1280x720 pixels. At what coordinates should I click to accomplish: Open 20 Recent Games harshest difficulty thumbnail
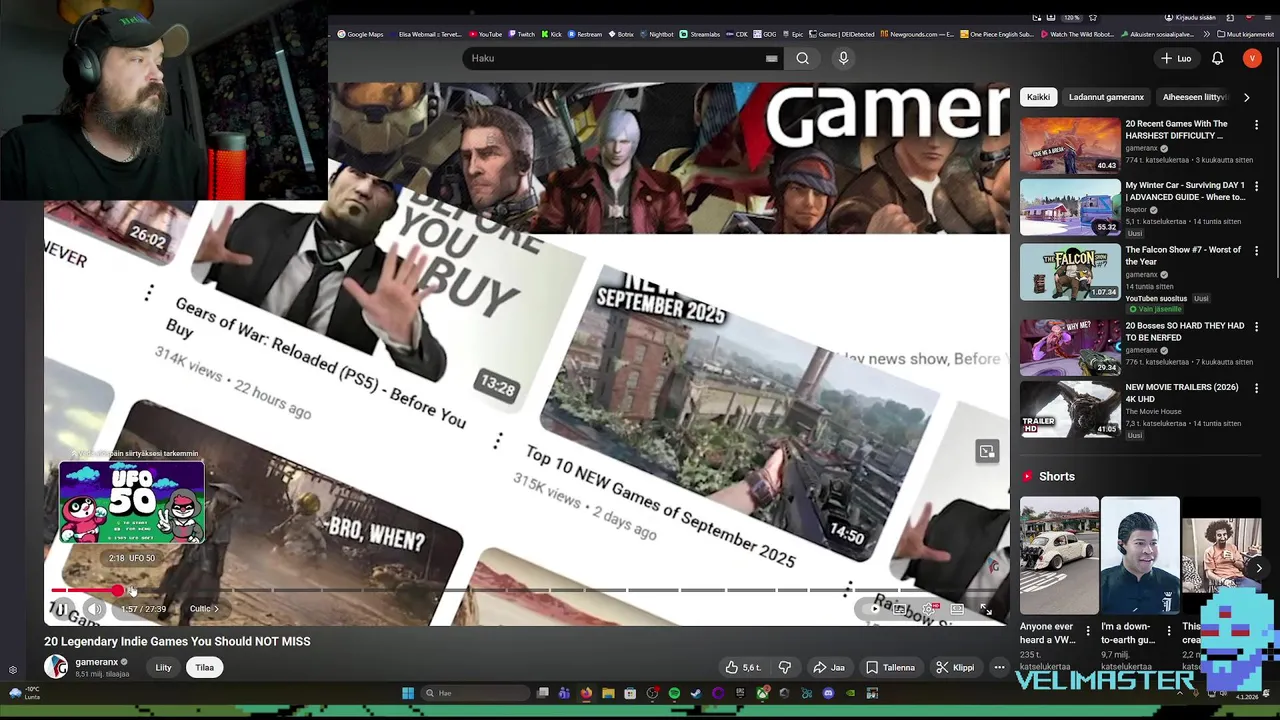[1070, 146]
